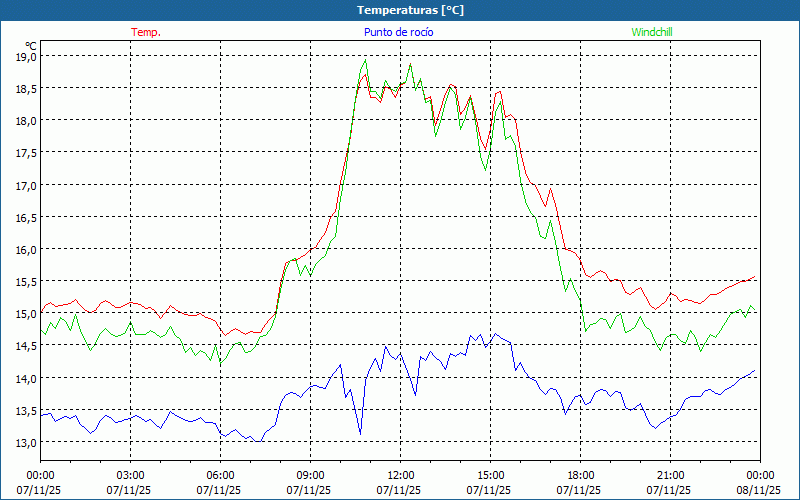Select the green Windchill legend label
This screenshot has width=800, height=500.
pos(652,32)
